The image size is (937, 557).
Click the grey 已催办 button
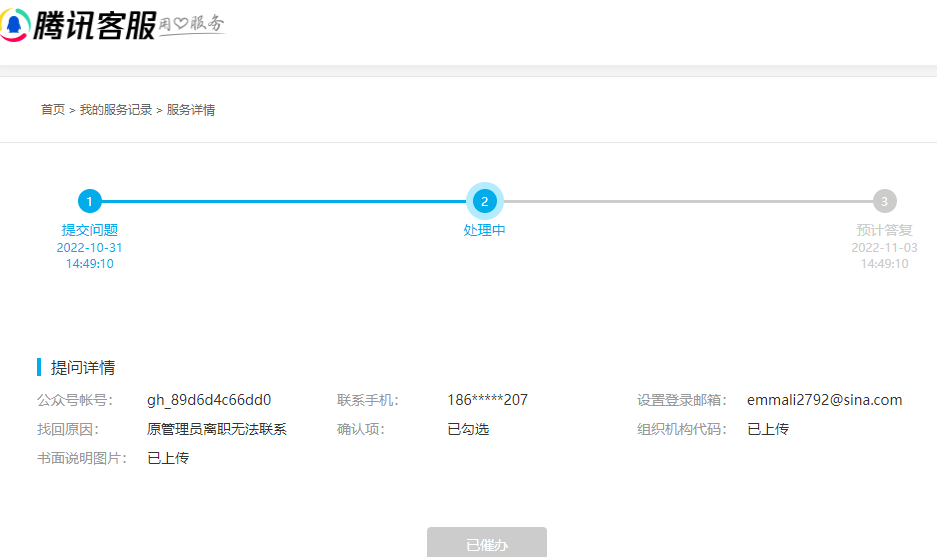[487, 542]
